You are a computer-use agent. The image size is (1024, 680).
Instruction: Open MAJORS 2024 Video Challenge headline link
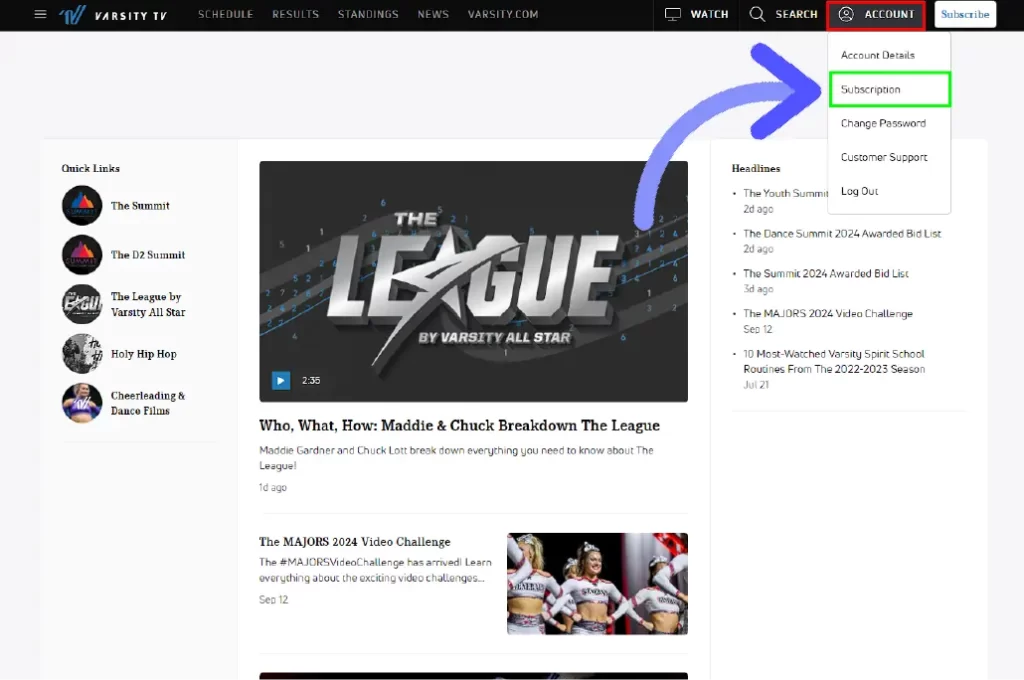827,314
